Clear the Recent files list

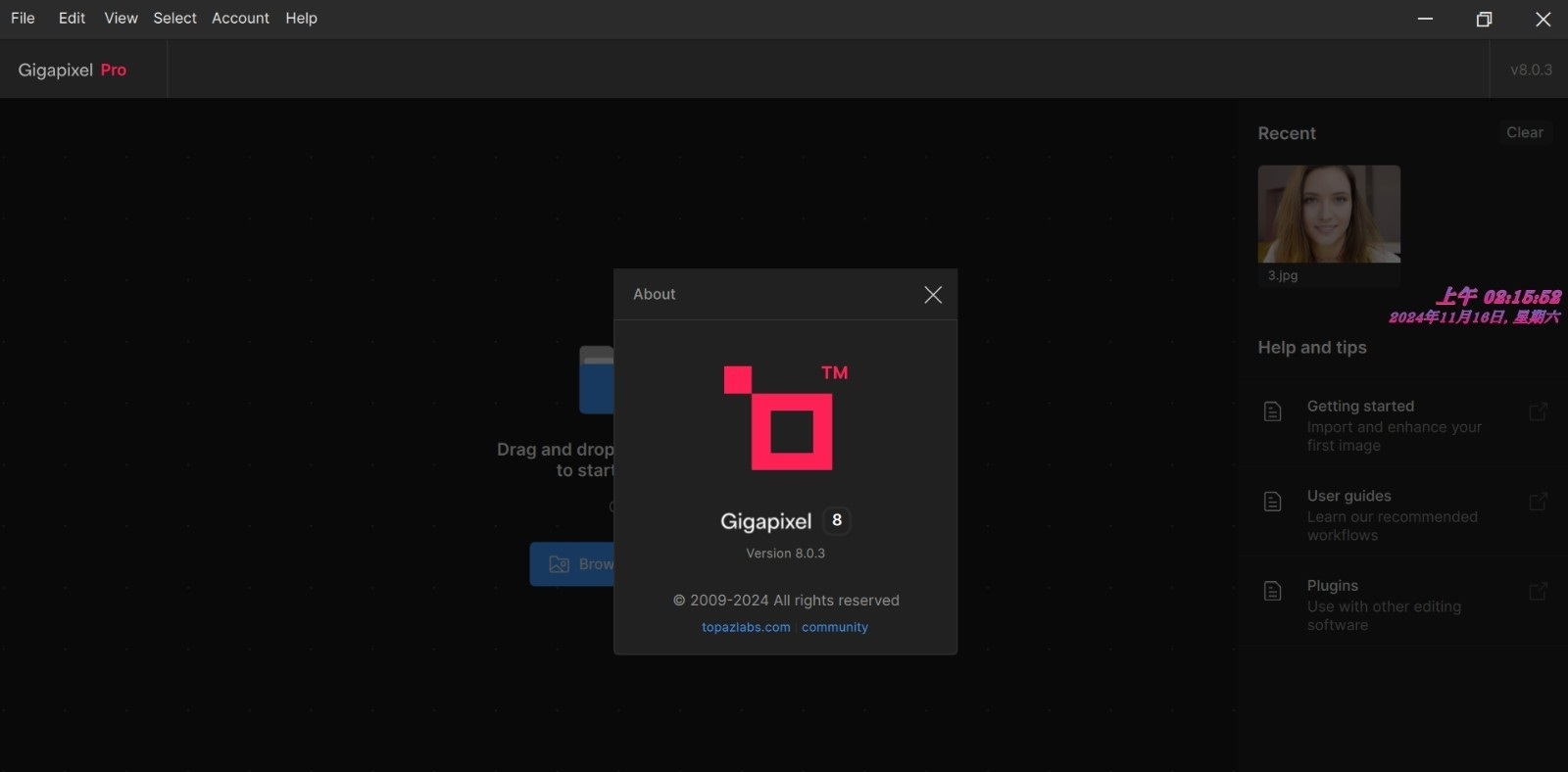(x=1524, y=132)
